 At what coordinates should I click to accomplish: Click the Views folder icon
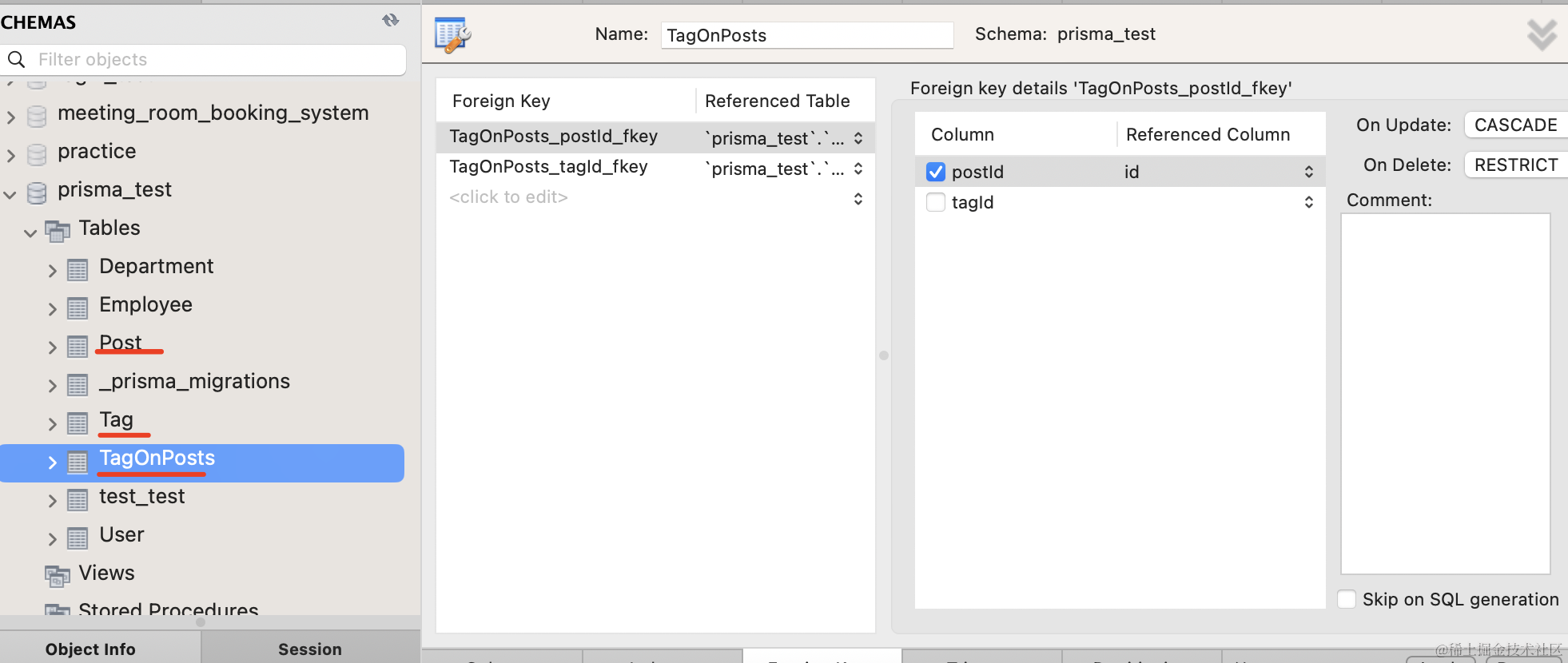[x=57, y=575]
